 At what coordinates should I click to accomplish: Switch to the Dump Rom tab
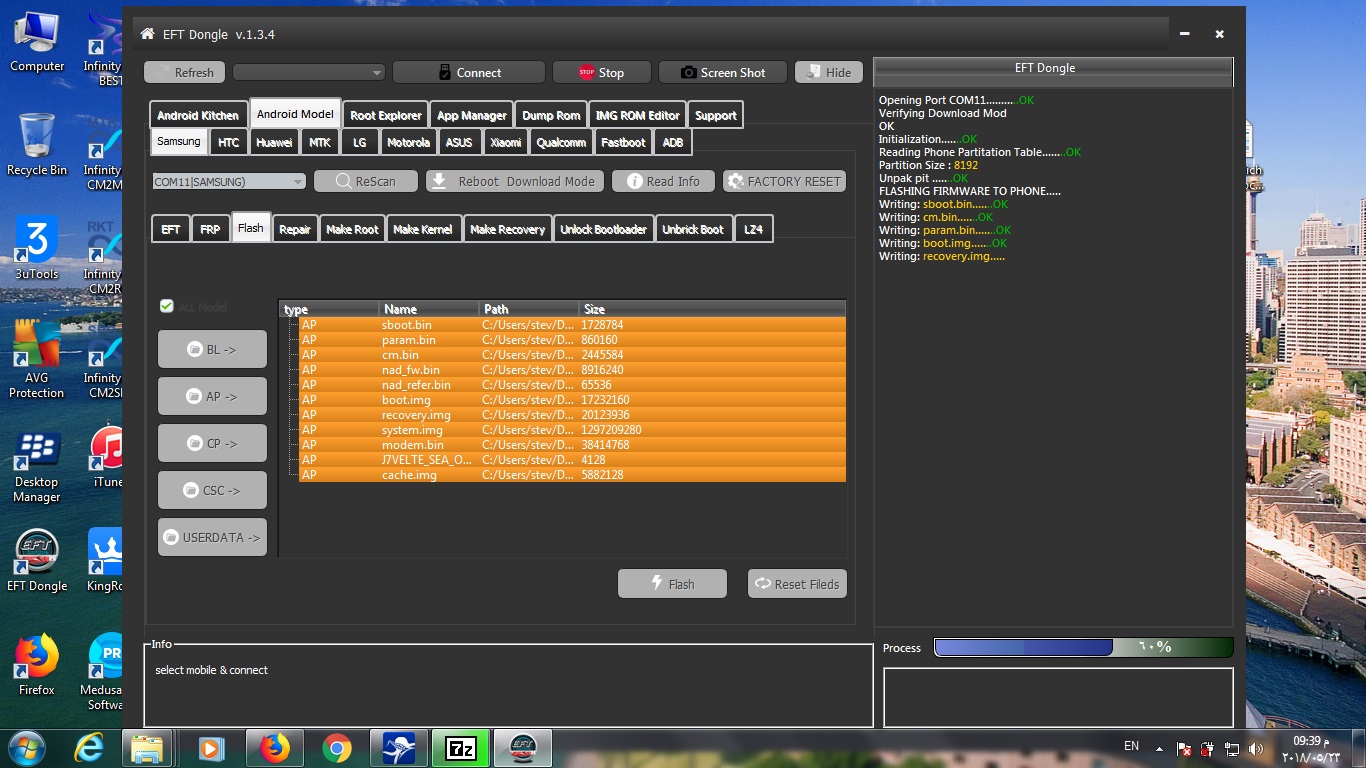coord(551,115)
